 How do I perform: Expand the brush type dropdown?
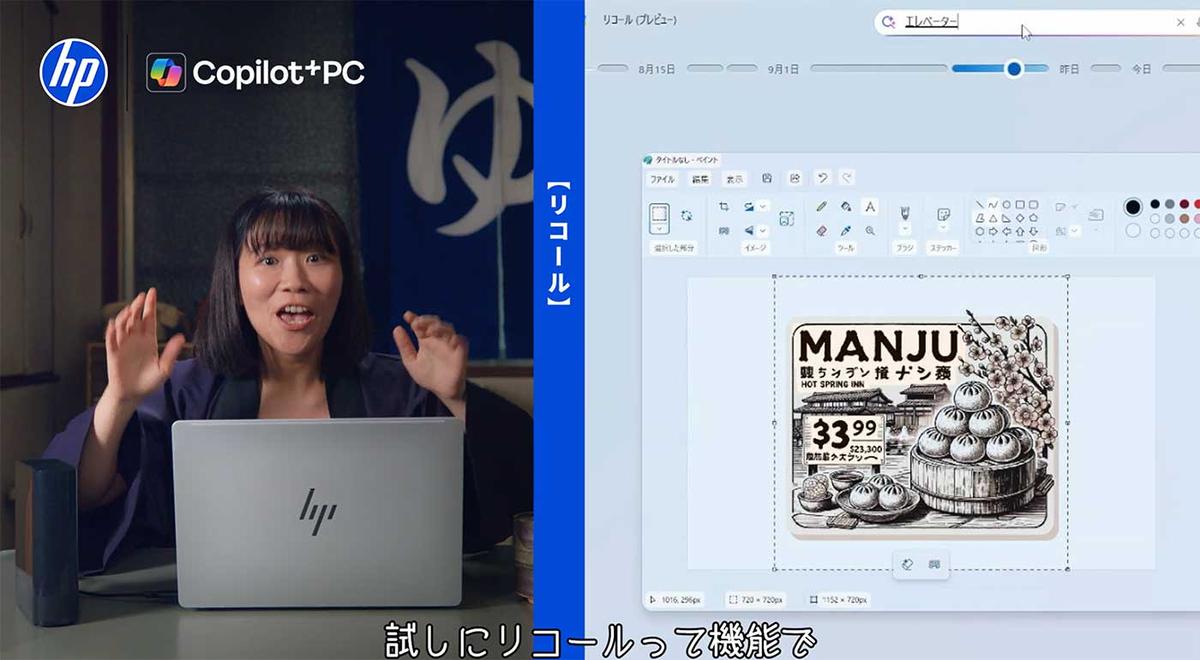pos(905,228)
